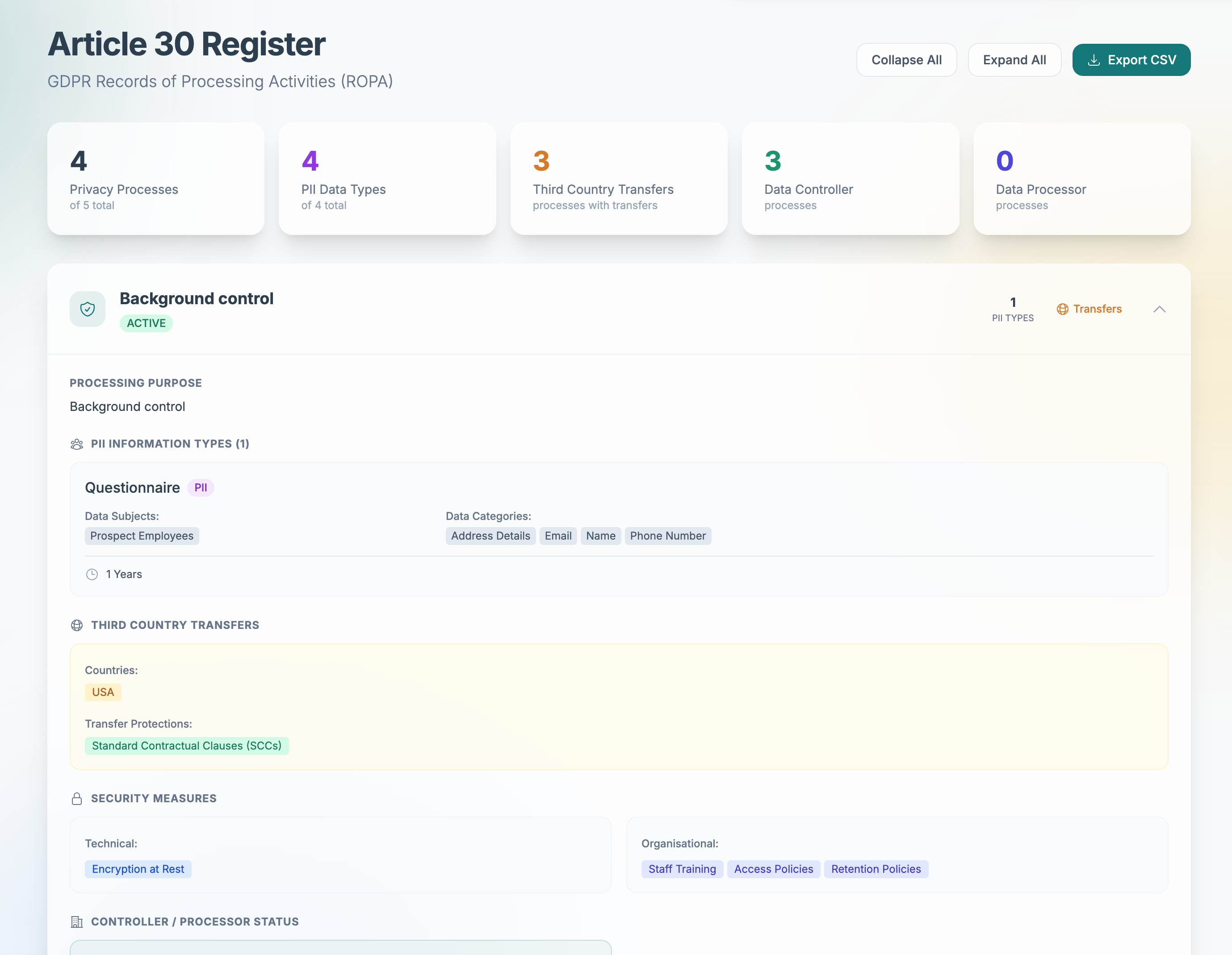Click the ACTIVE status badge

click(146, 323)
